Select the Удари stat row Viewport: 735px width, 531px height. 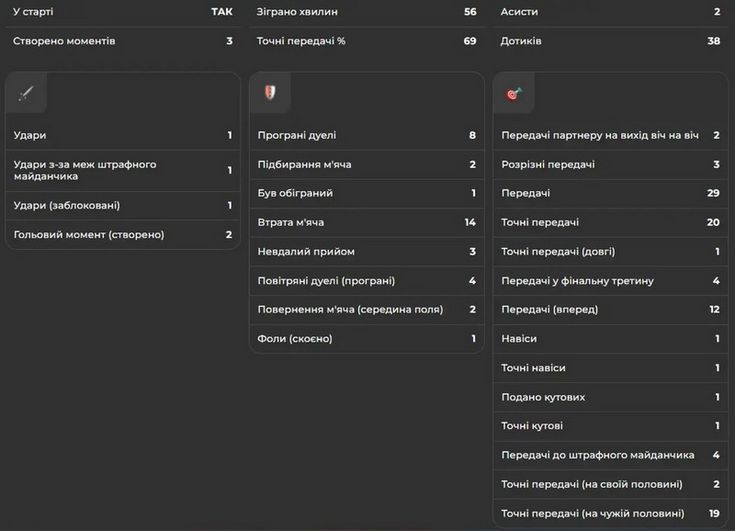[123, 135]
